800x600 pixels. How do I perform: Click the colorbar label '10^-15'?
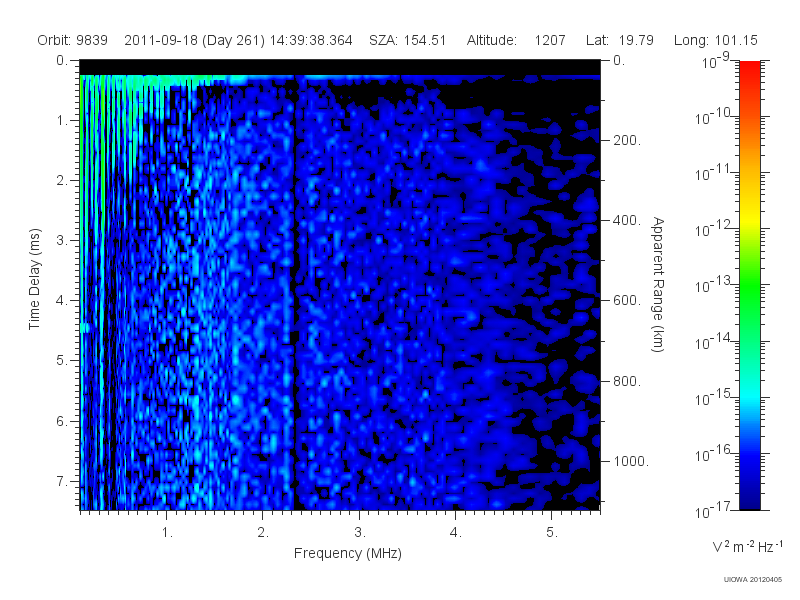click(x=714, y=398)
